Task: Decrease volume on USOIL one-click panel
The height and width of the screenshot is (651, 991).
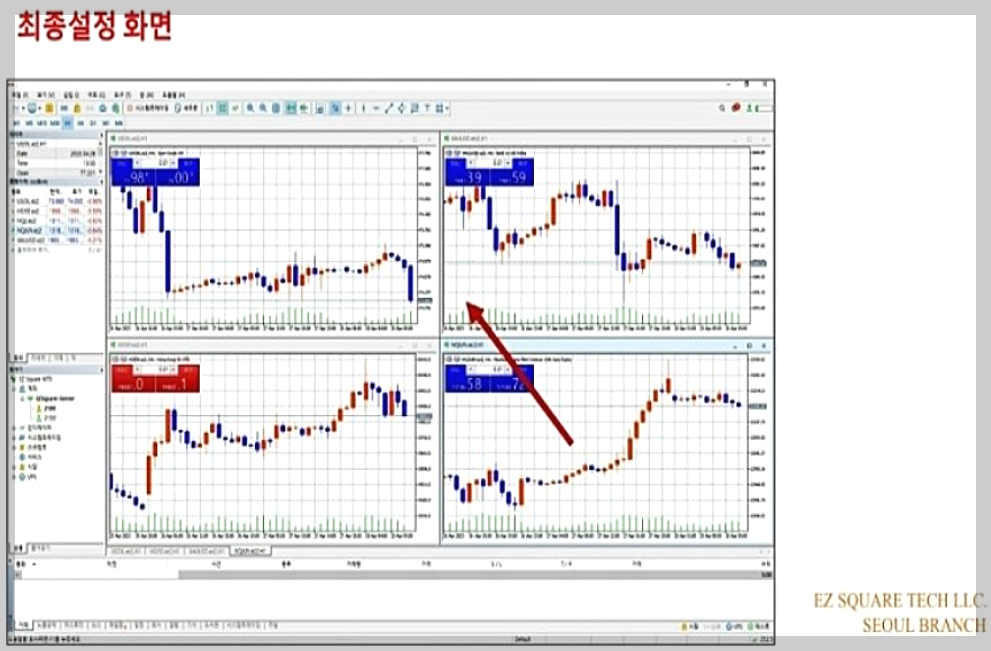Action: tap(137, 163)
